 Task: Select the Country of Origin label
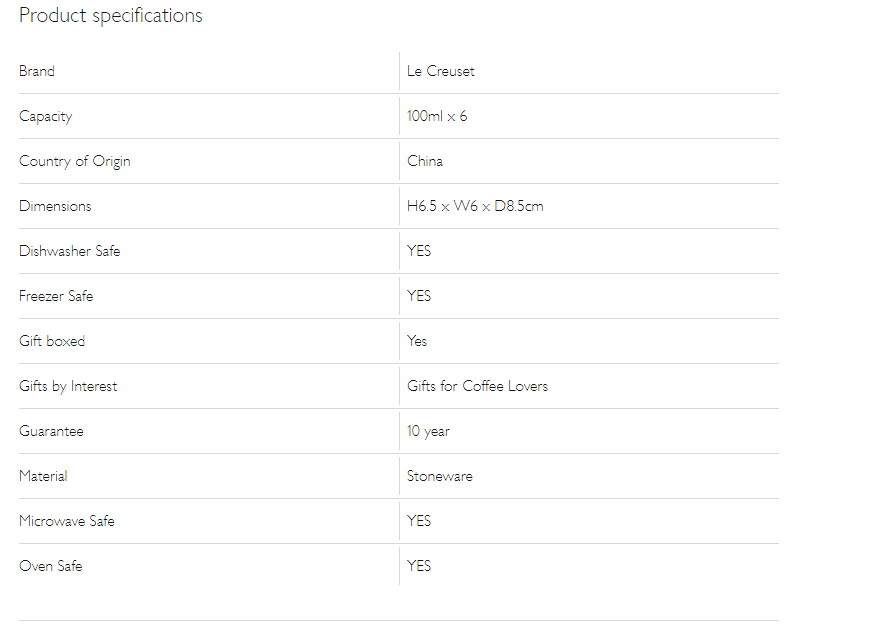(x=75, y=161)
